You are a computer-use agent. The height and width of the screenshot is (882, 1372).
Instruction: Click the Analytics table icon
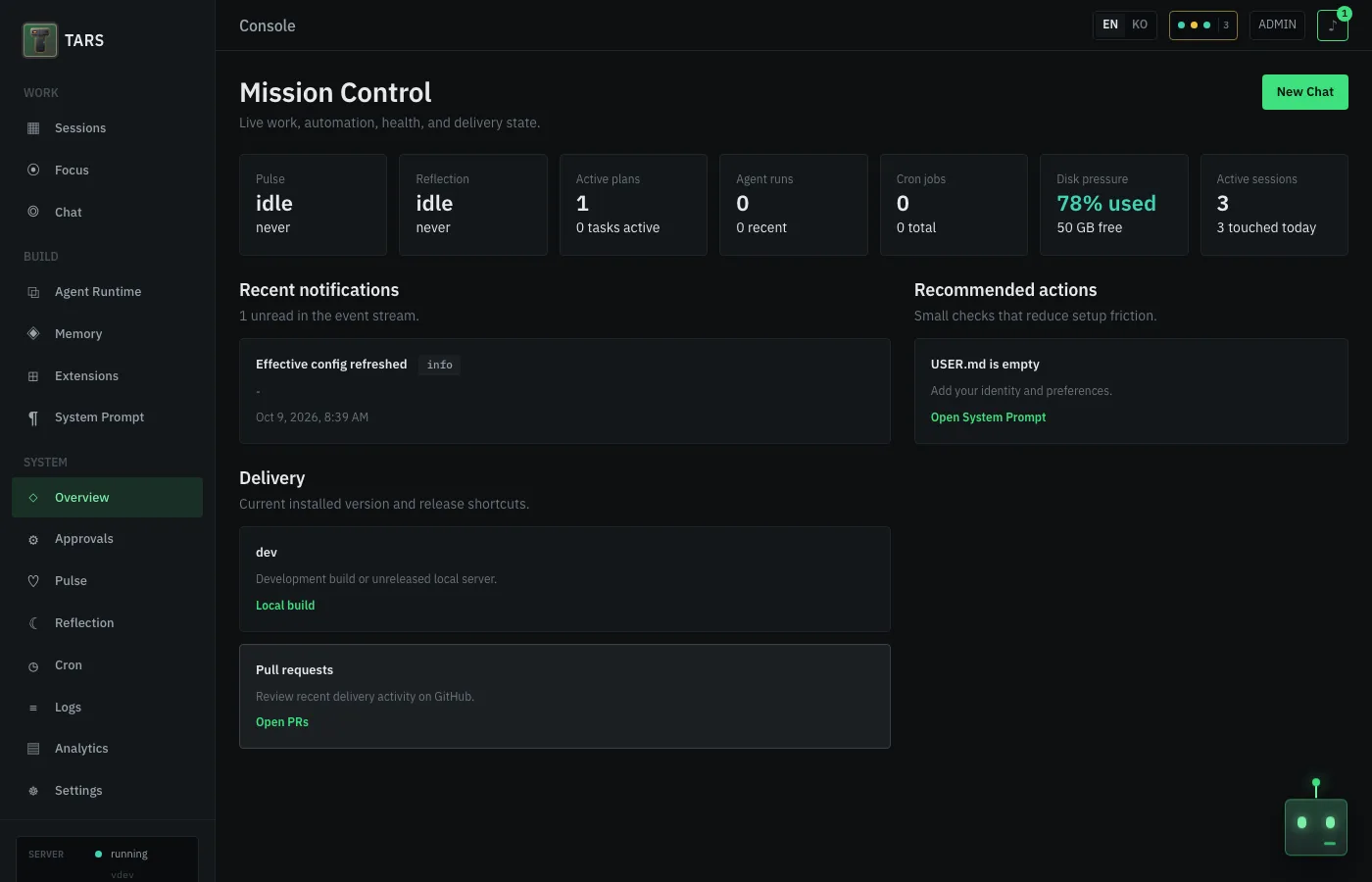coord(33,749)
